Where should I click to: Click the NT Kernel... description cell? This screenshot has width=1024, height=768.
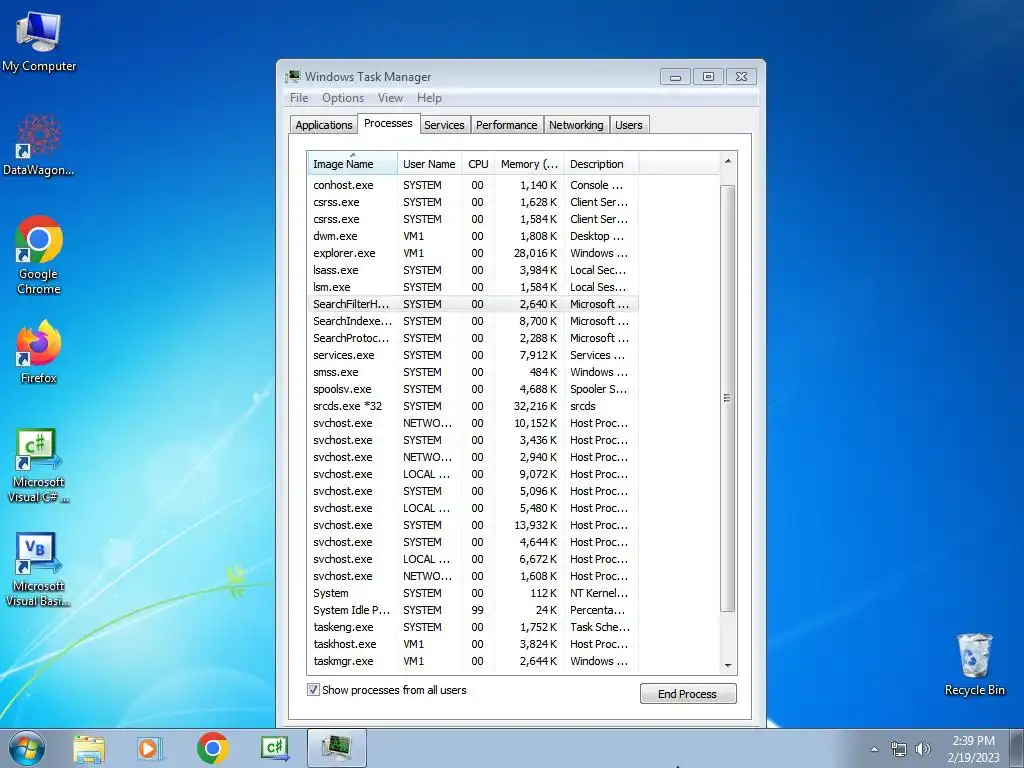[599, 593]
